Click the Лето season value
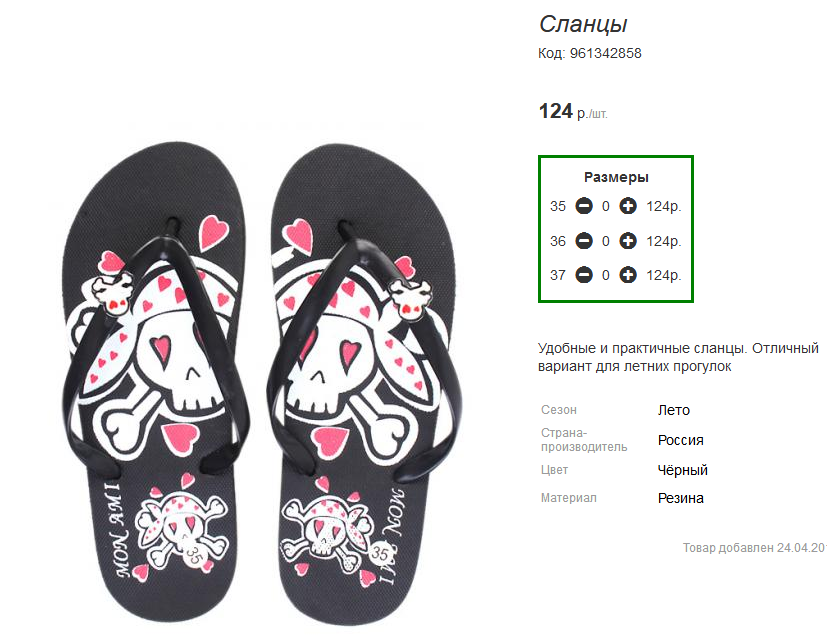The height and width of the screenshot is (641, 827). click(x=674, y=410)
